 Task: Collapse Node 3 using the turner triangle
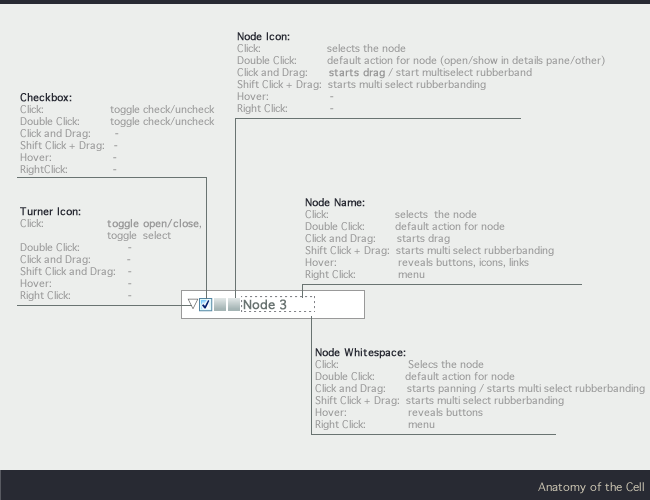pyautogui.click(x=192, y=304)
